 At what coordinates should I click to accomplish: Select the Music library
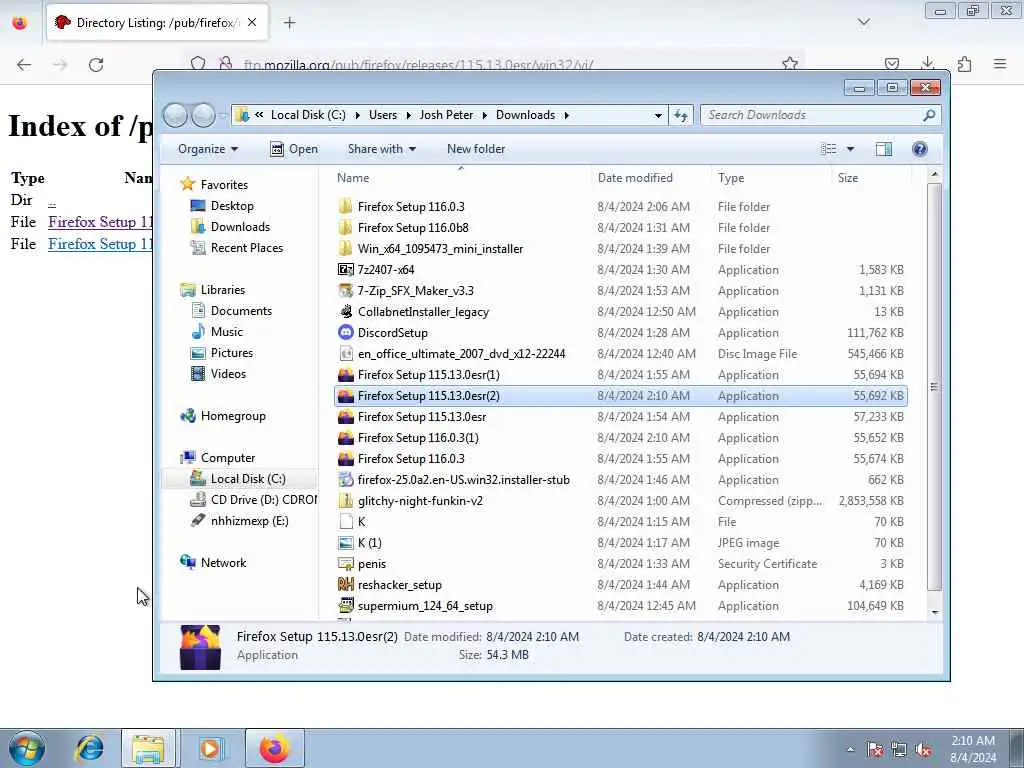click(217, 332)
